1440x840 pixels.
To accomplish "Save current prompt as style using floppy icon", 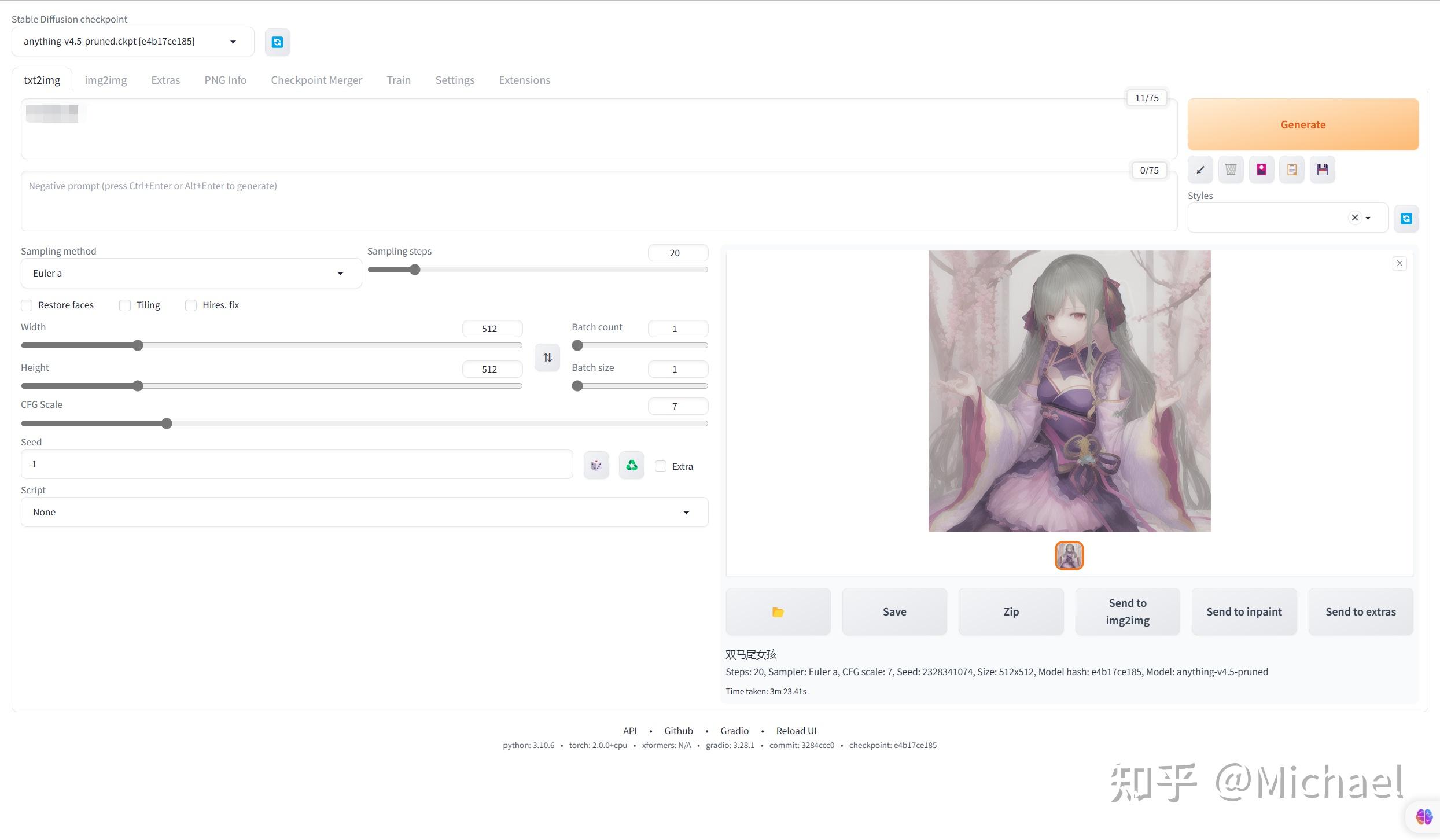I will tap(1323, 169).
